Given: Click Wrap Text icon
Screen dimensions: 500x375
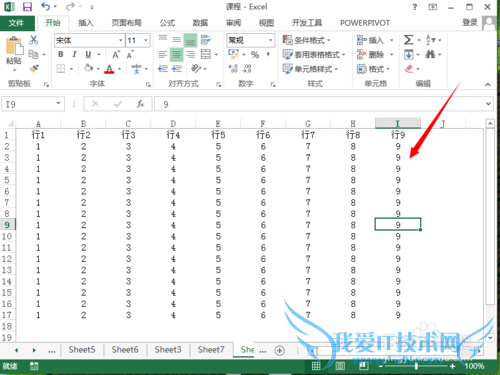Looking at the screenshot, I should (x=206, y=40).
